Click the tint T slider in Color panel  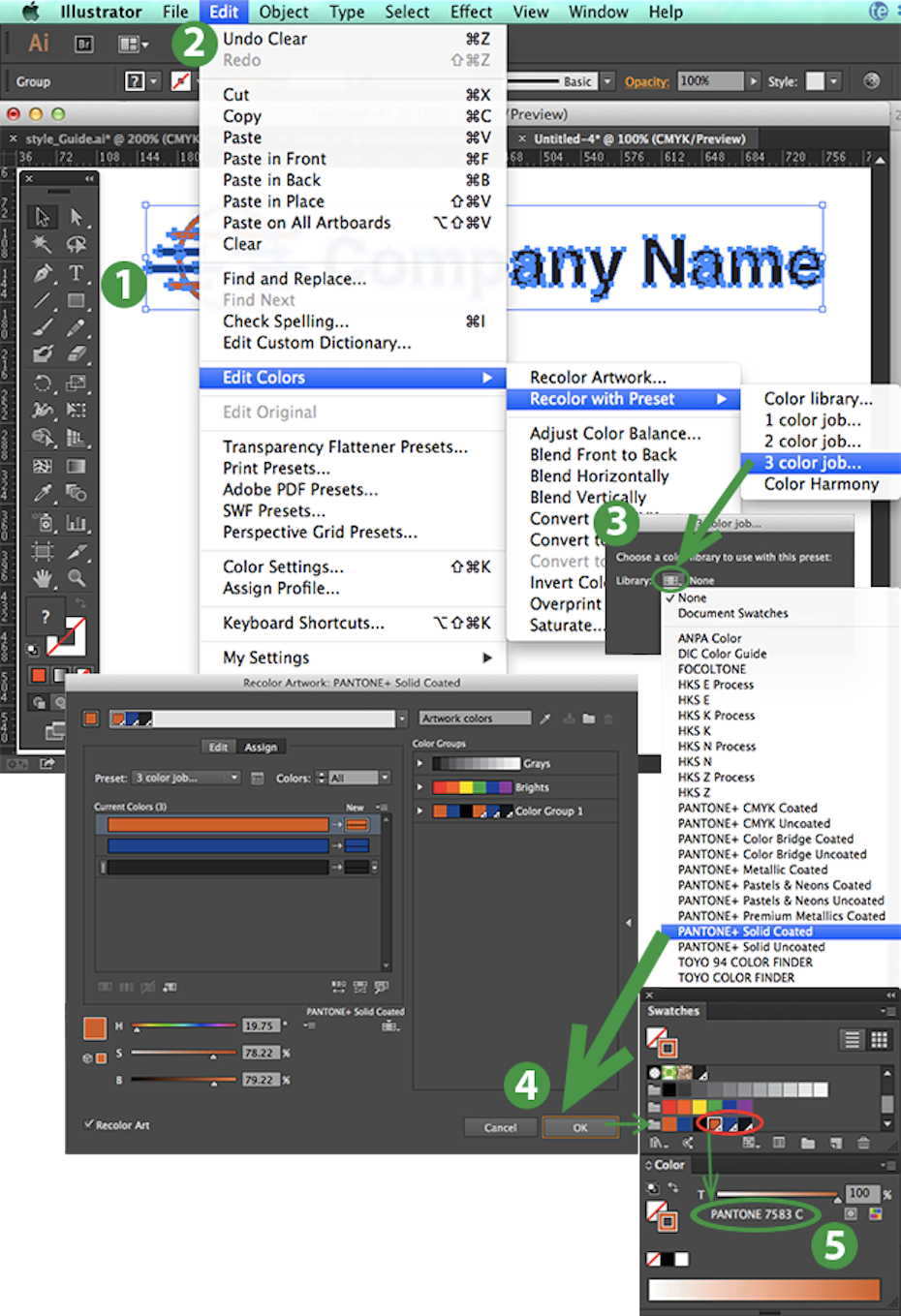pos(777,1195)
